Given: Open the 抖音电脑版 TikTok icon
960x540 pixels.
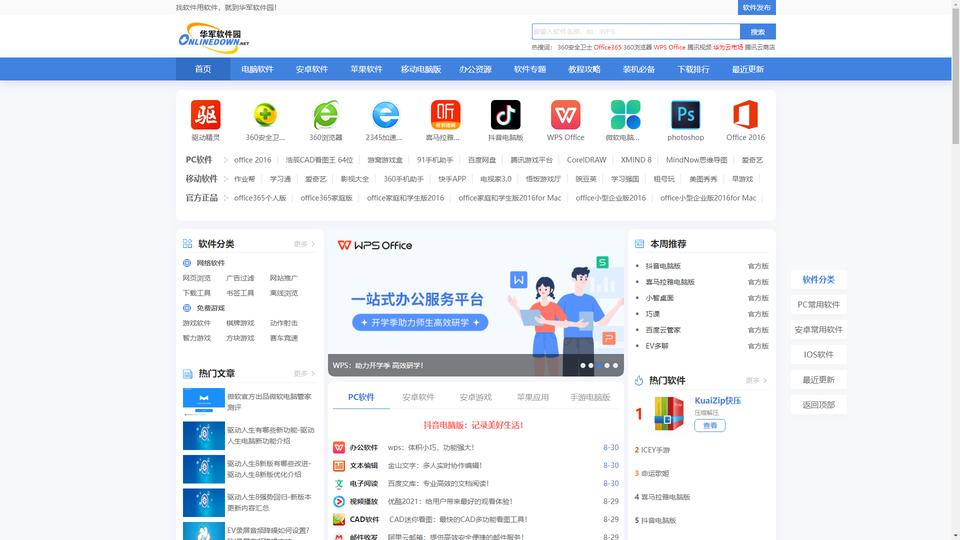Looking at the screenshot, I should pos(505,114).
